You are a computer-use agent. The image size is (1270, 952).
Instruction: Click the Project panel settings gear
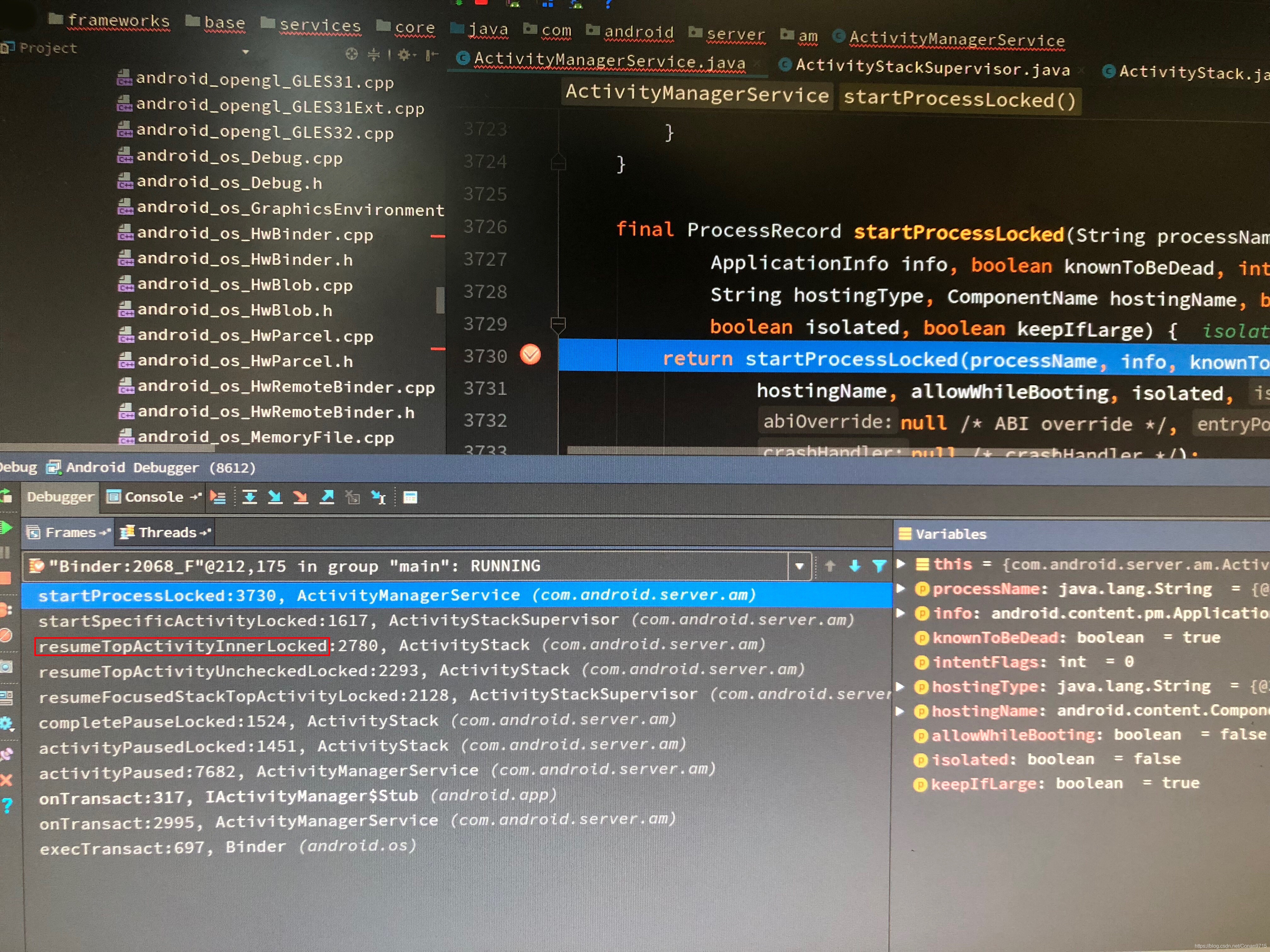(404, 55)
